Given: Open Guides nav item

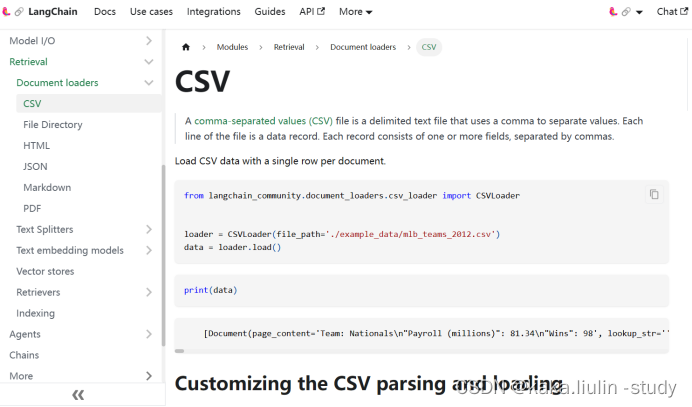Looking at the screenshot, I should [x=270, y=11].
